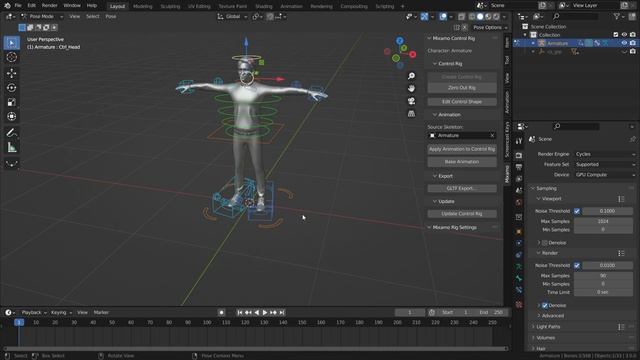Select the Rotate tool

11,88
